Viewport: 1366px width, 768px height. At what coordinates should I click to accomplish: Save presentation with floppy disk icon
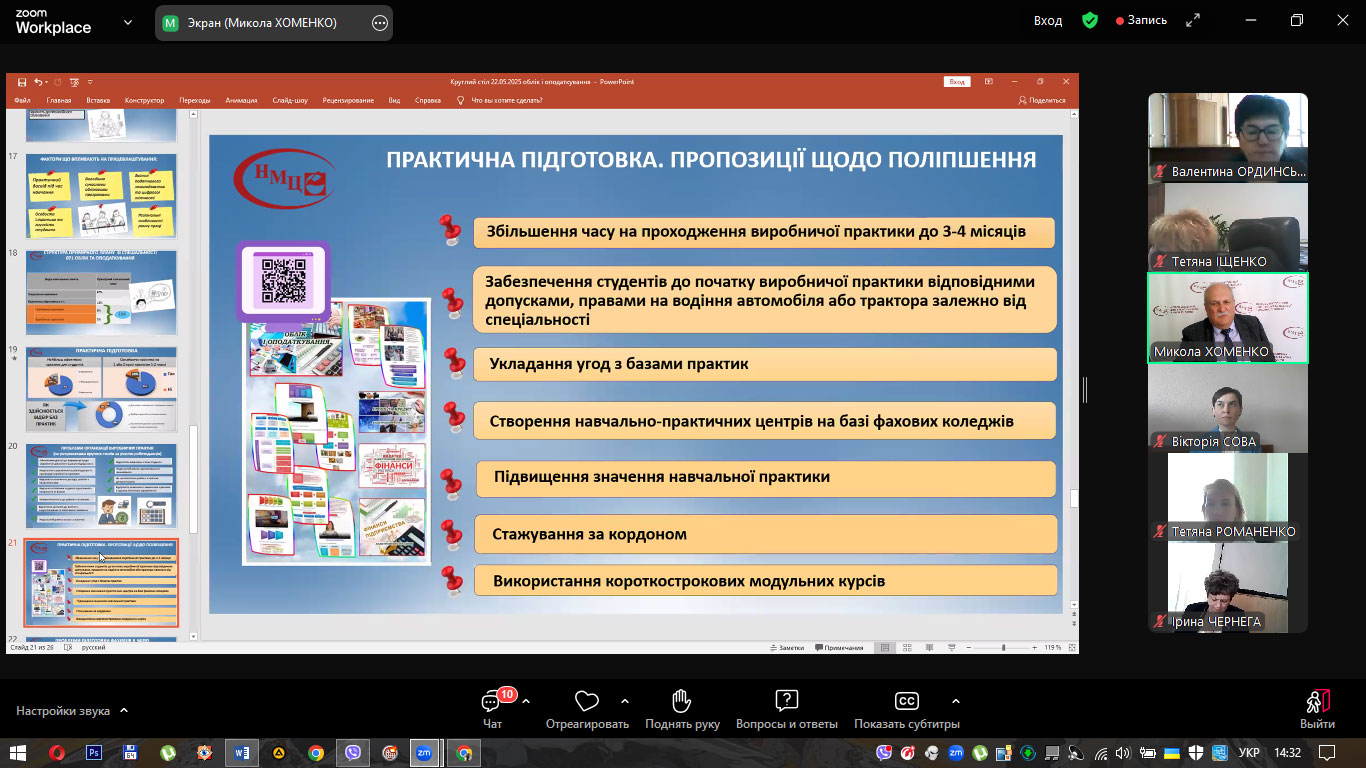[x=22, y=82]
